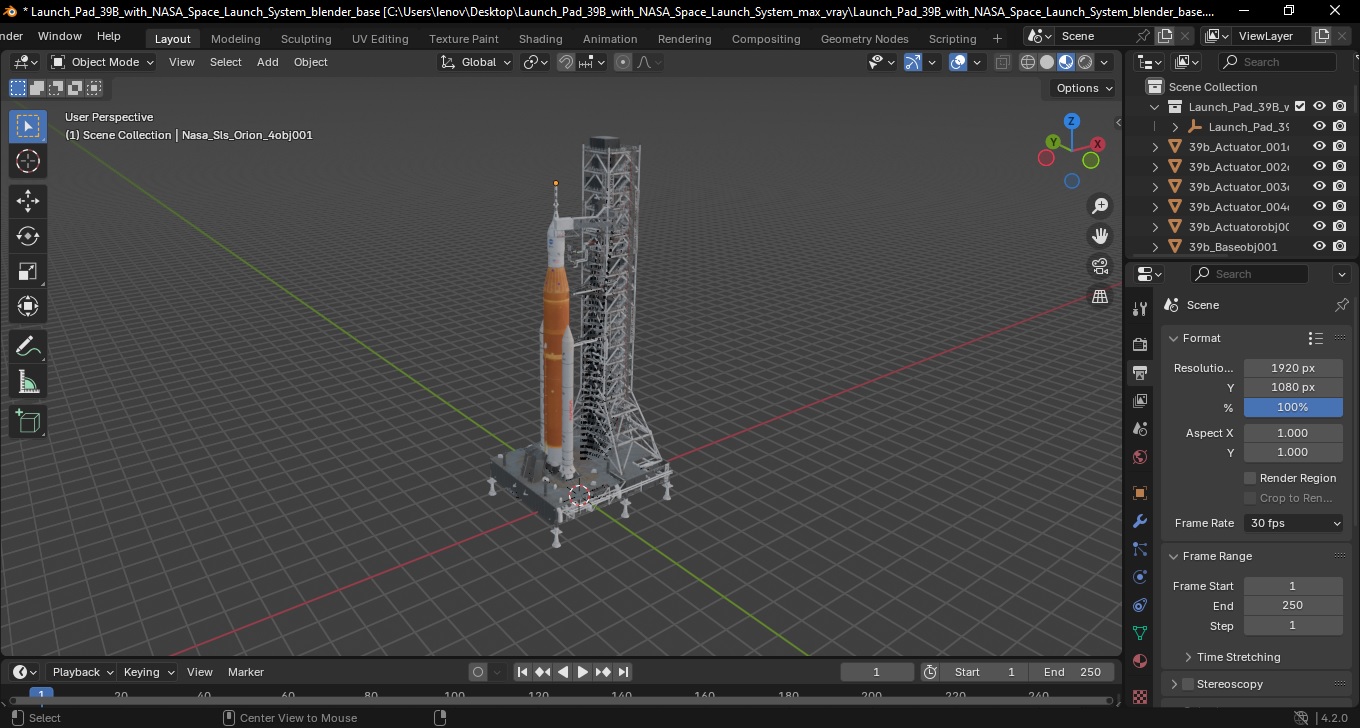Select the Measure tool
Screen dimensions: 1360x728
(28, 381)
